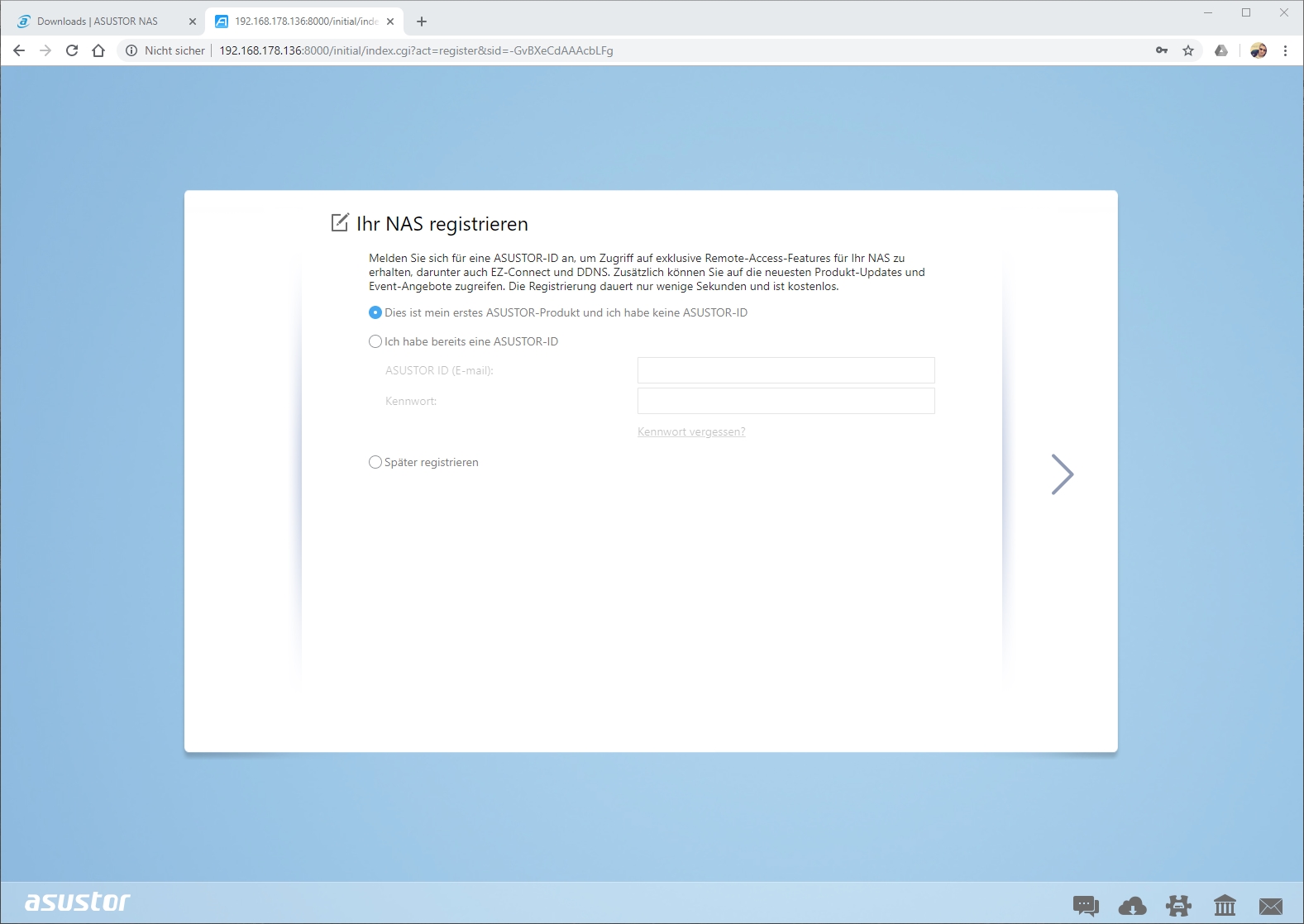Open a new browser tab
This screenshot has height=924, width=1304.
pos(422,21)
